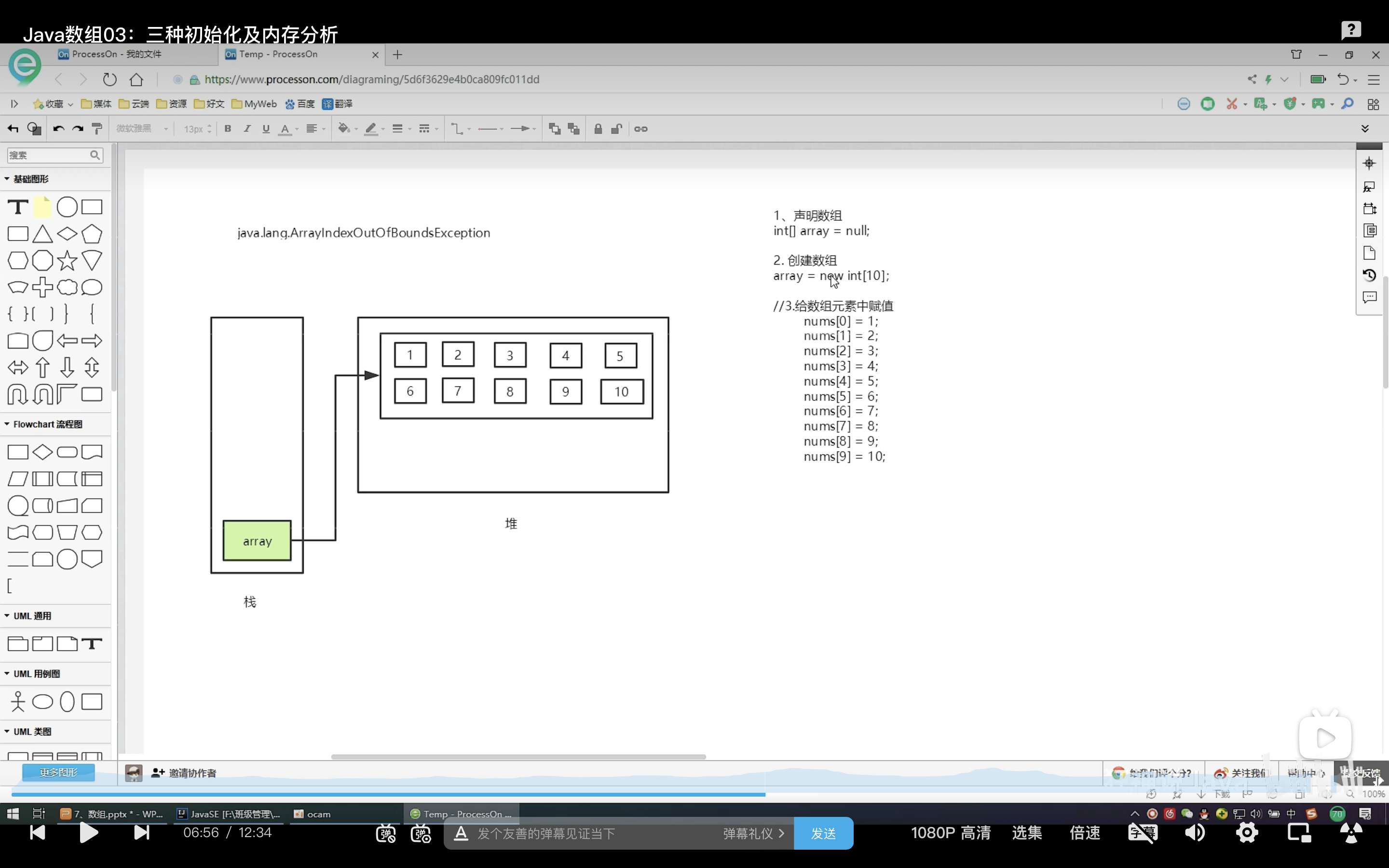The image size is (1389, 868).
Task: Click the format painter icon
Action: (97, 129)
